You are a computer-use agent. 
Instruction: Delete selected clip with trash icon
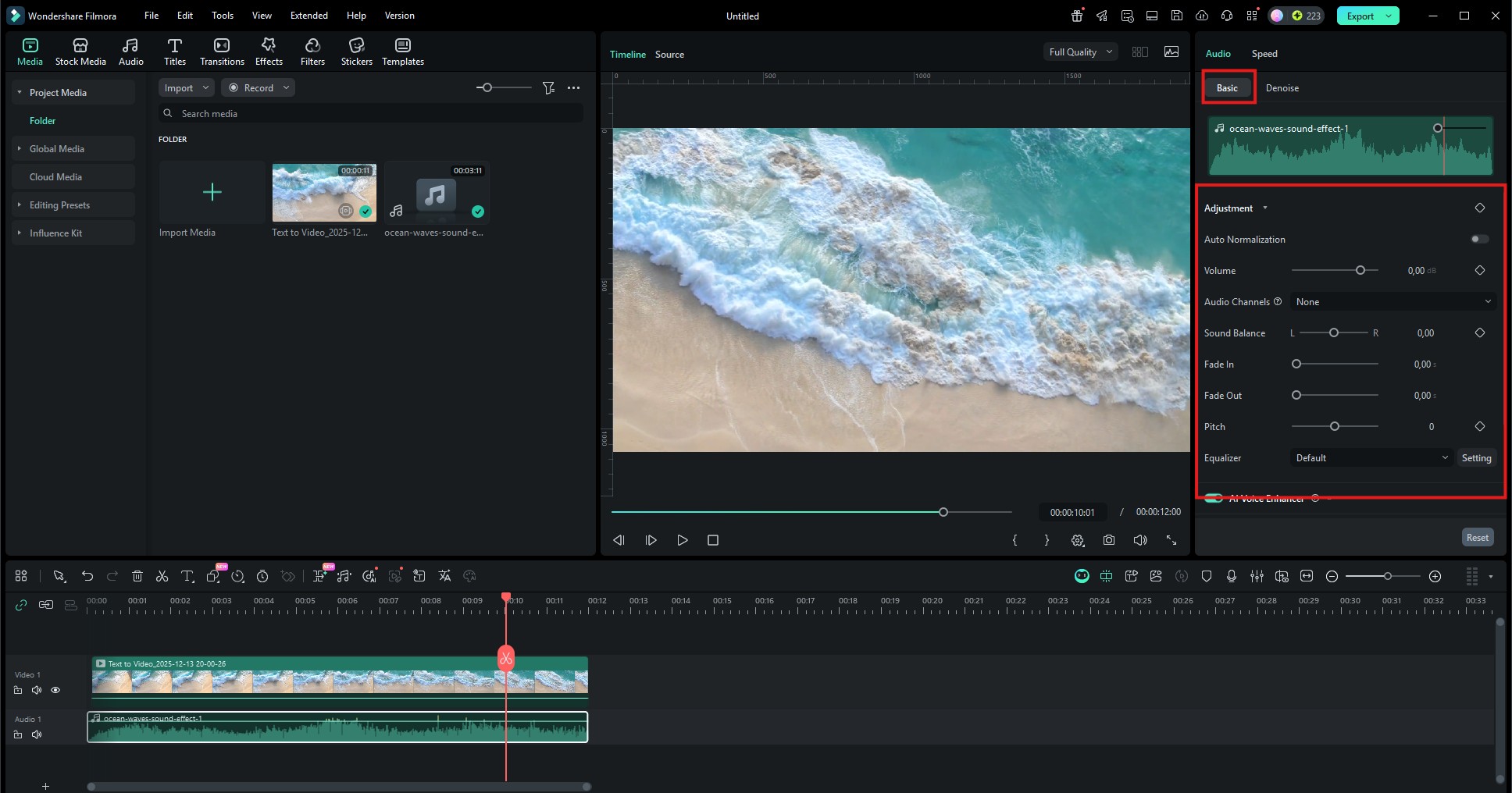click(137, 576)
